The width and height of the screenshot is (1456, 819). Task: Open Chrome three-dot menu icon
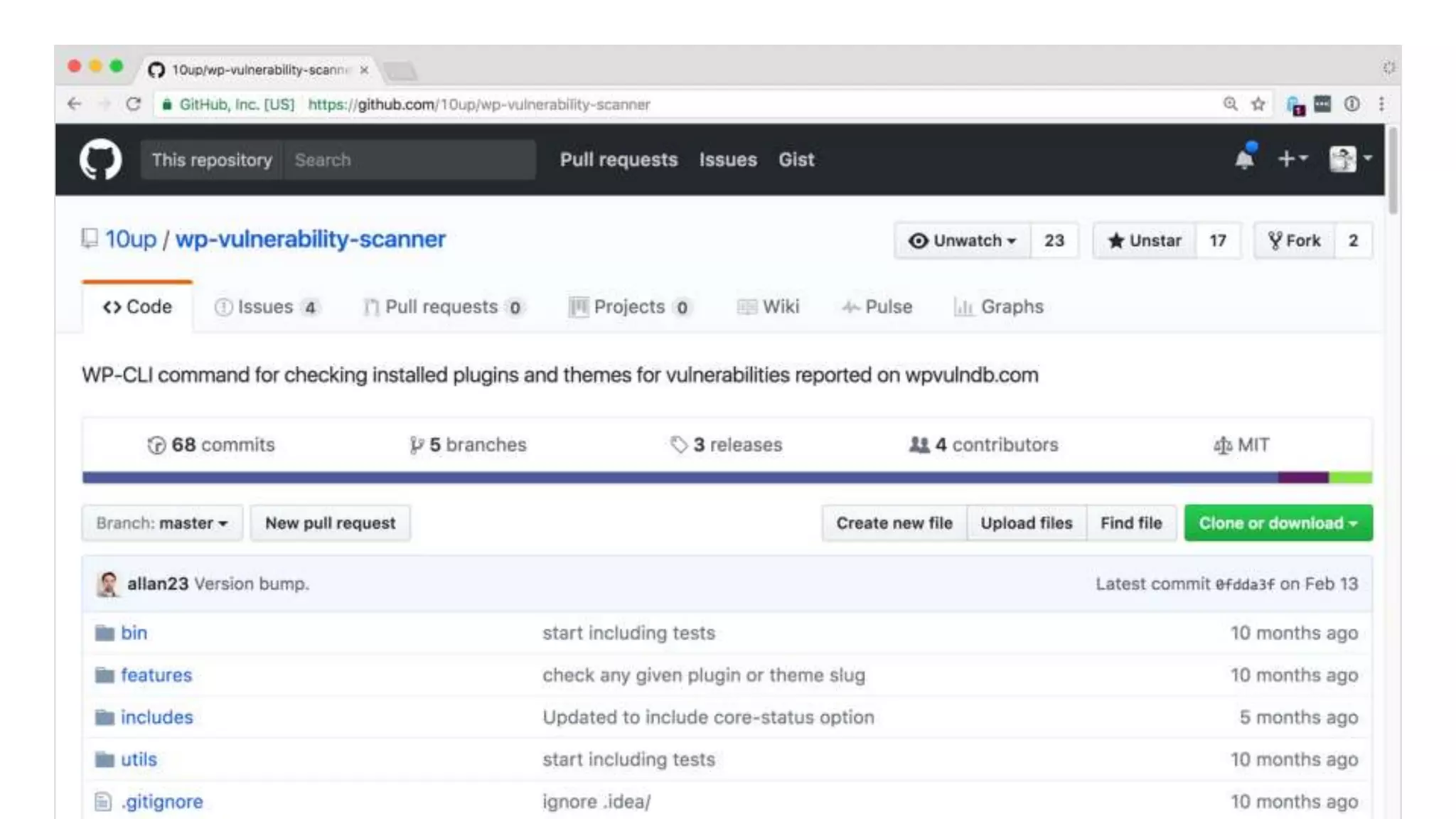(1381, 105)
